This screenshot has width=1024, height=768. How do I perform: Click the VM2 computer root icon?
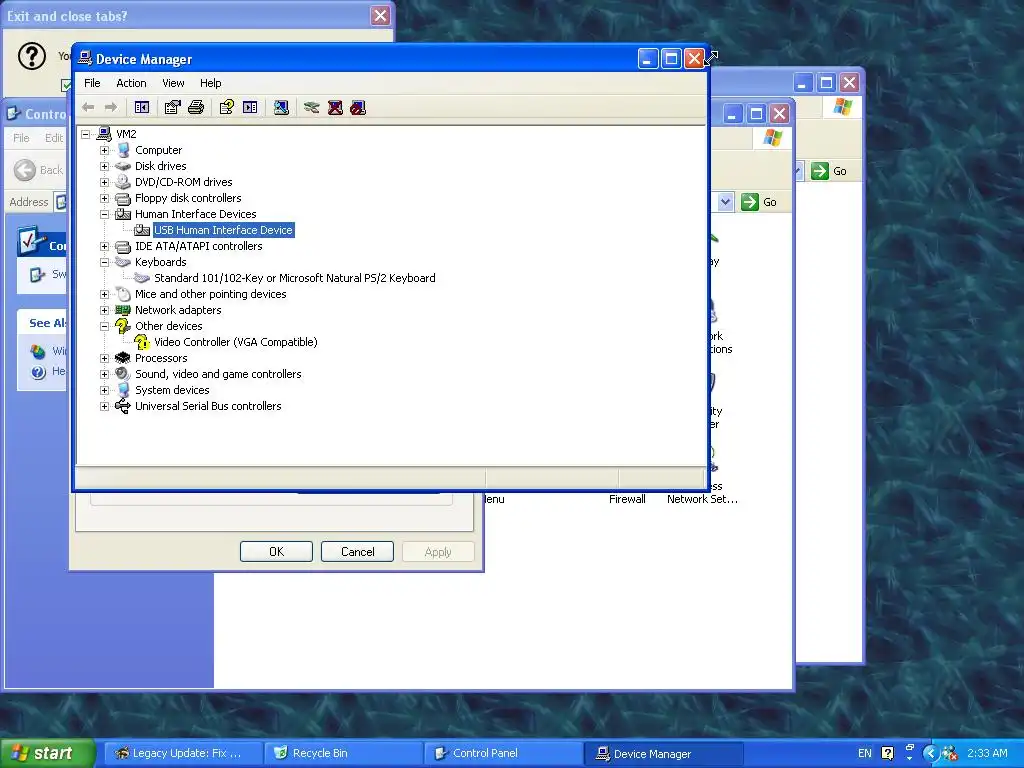(x=104, y=134)
